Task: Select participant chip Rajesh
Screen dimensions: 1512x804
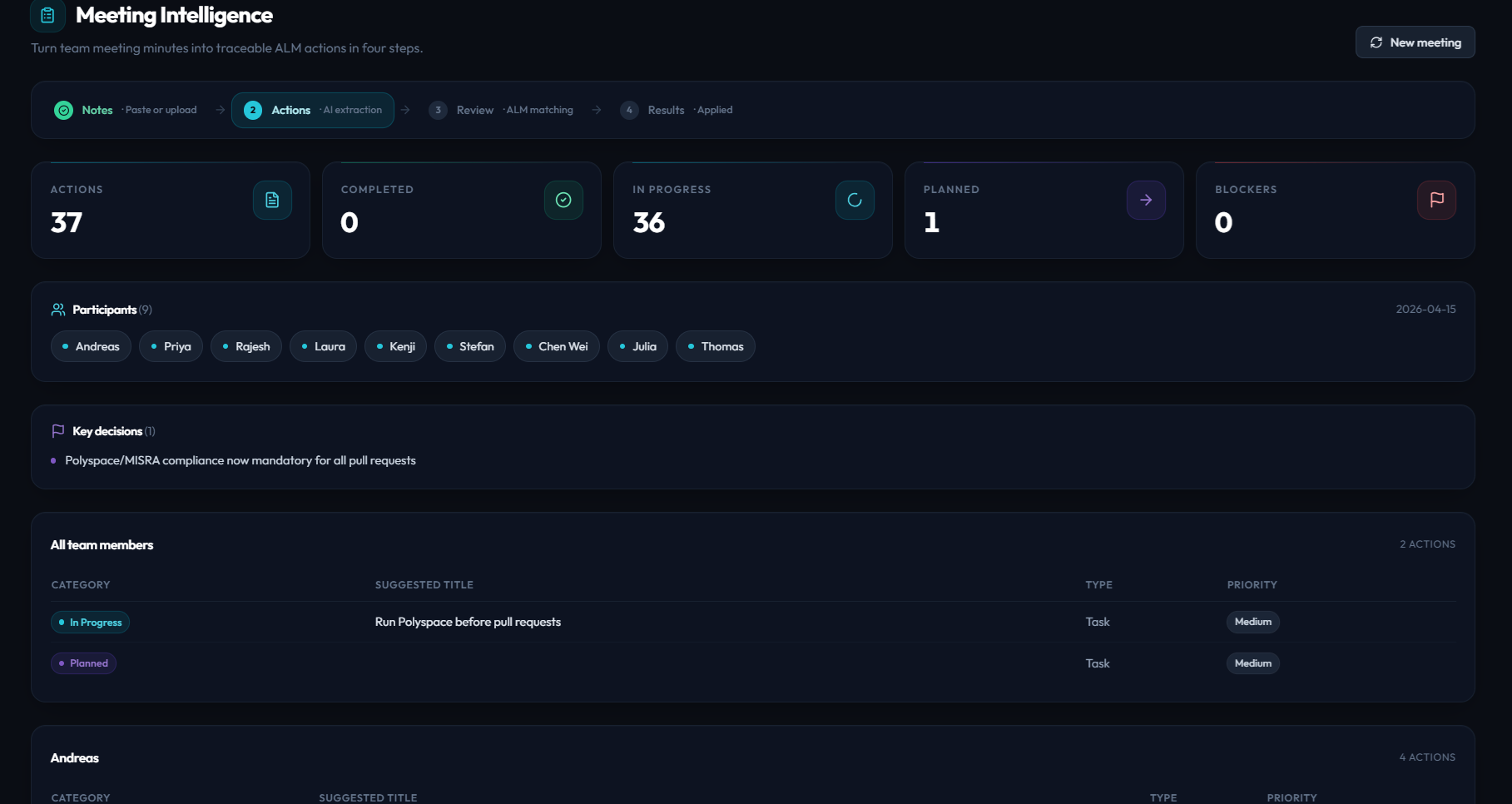Action: coord(246,346)
